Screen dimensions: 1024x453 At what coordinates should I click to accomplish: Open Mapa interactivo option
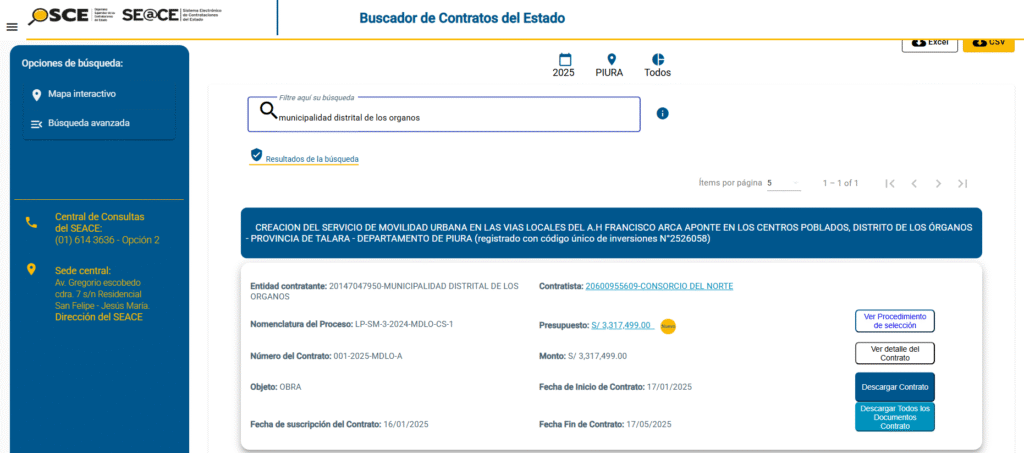click(x=81, y=94)
